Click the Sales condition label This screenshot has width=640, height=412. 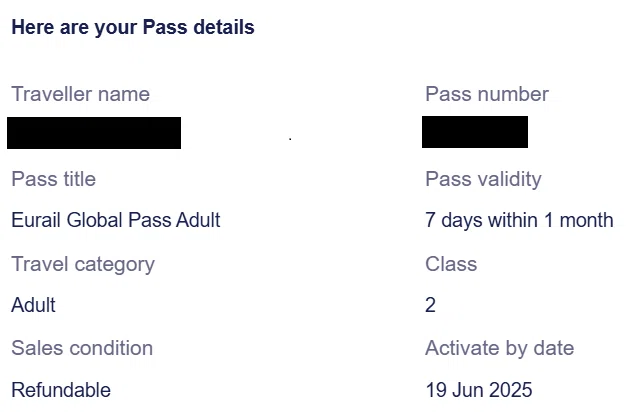click(82, 348)
